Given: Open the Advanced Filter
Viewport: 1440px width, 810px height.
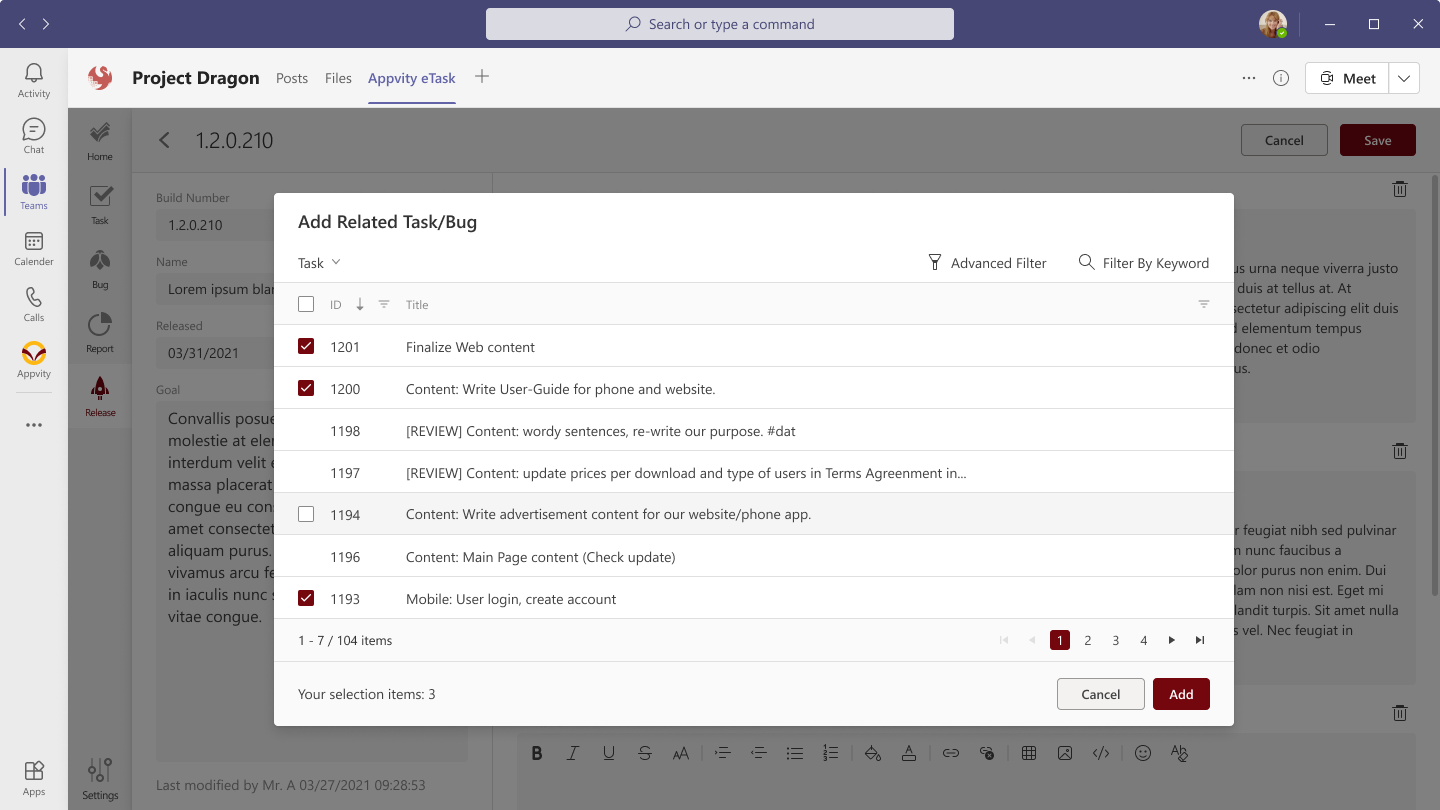Looking at the screenshot, I should pyautogui.click(x=987, y=262).
